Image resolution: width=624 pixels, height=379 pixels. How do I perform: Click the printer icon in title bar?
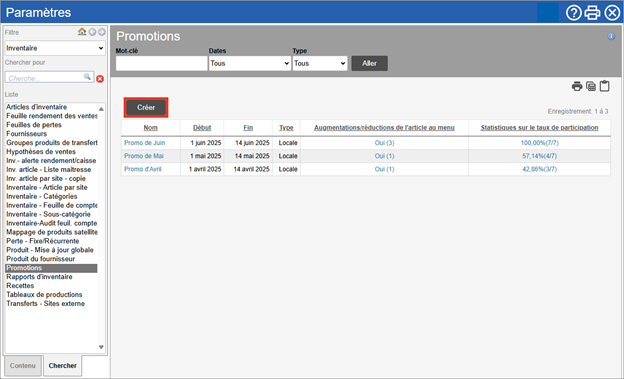point(592,13)
